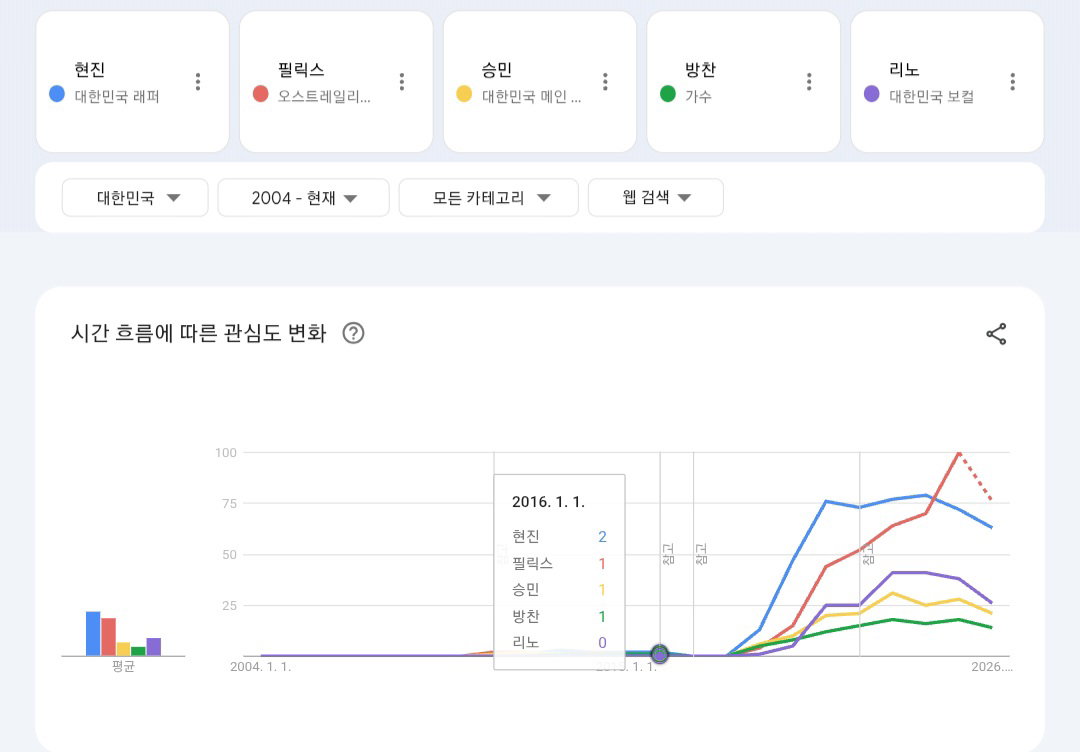Click the 리노 search term title
The width and height of the screenshot is (1080, 752).
coord(904,70)
